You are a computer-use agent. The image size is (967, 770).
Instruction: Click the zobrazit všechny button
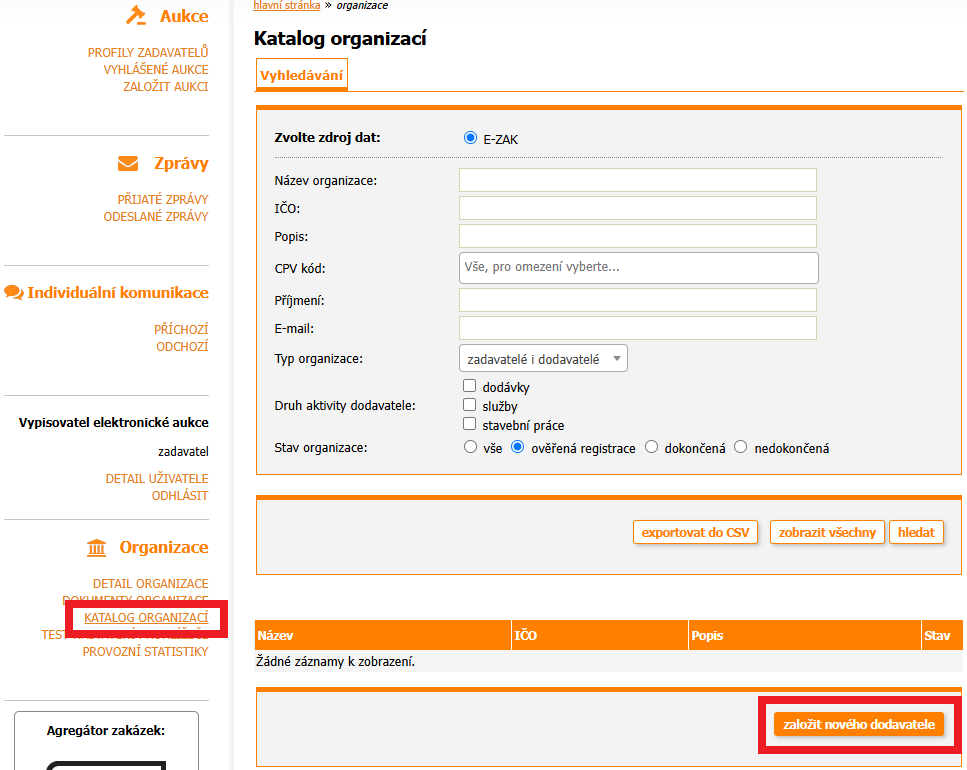point(827,532)
